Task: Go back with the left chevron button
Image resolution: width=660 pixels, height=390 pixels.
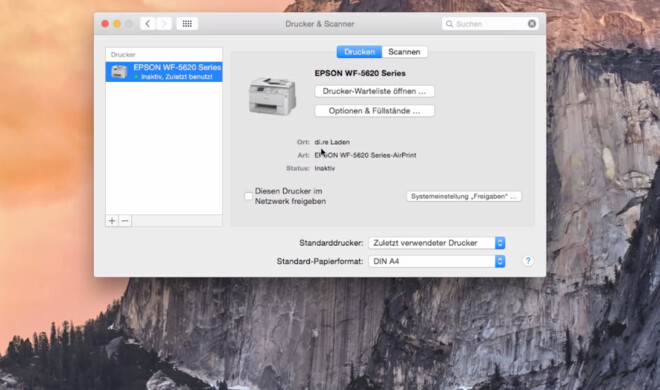Action: [147, 24]
